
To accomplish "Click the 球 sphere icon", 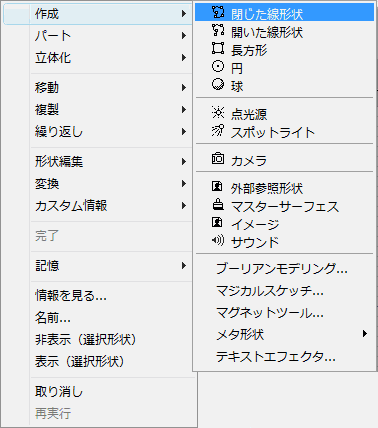I will (x=218, y=84).
